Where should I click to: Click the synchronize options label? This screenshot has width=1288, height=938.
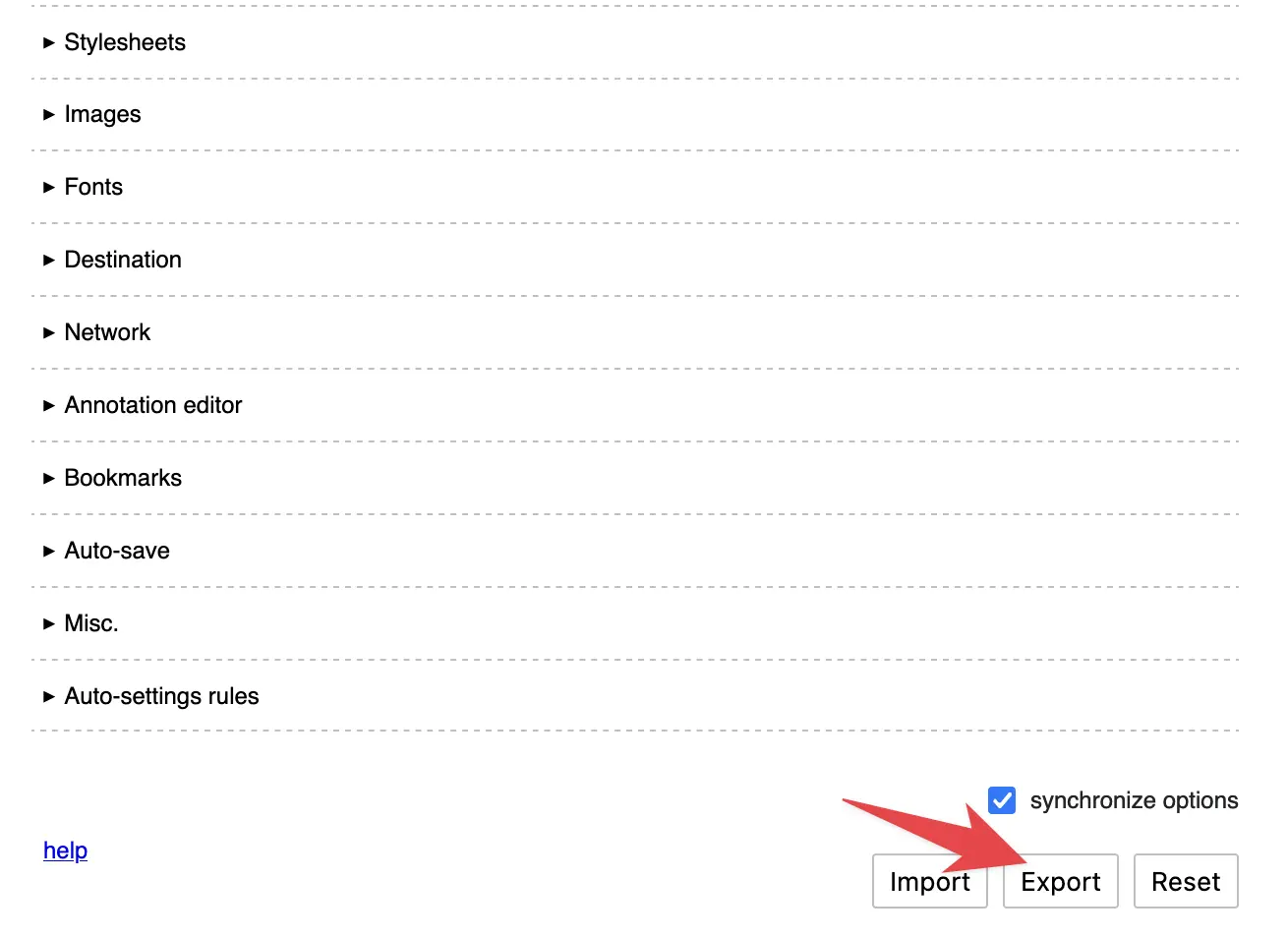1134,801
